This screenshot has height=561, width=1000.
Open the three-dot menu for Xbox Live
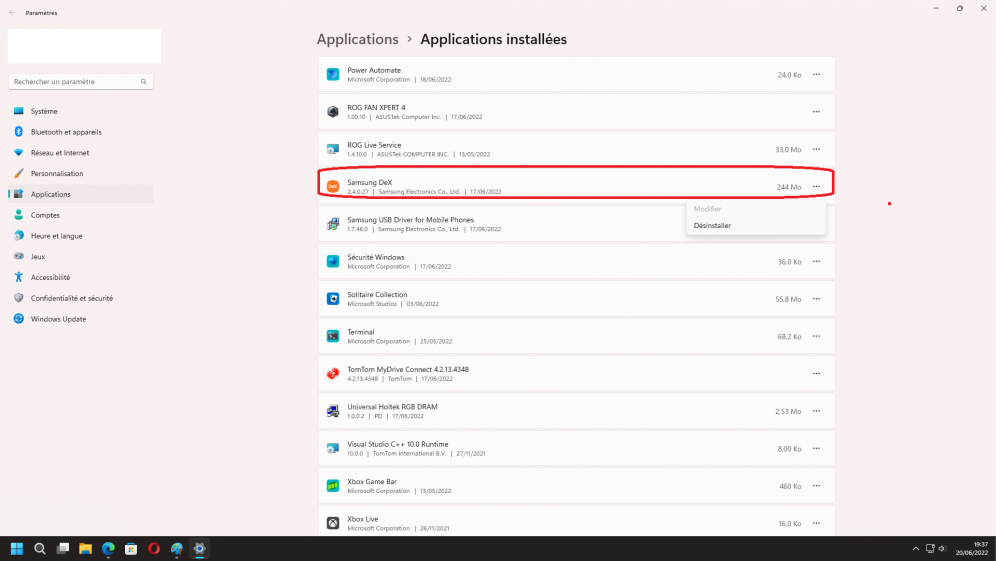pos(816,523)
